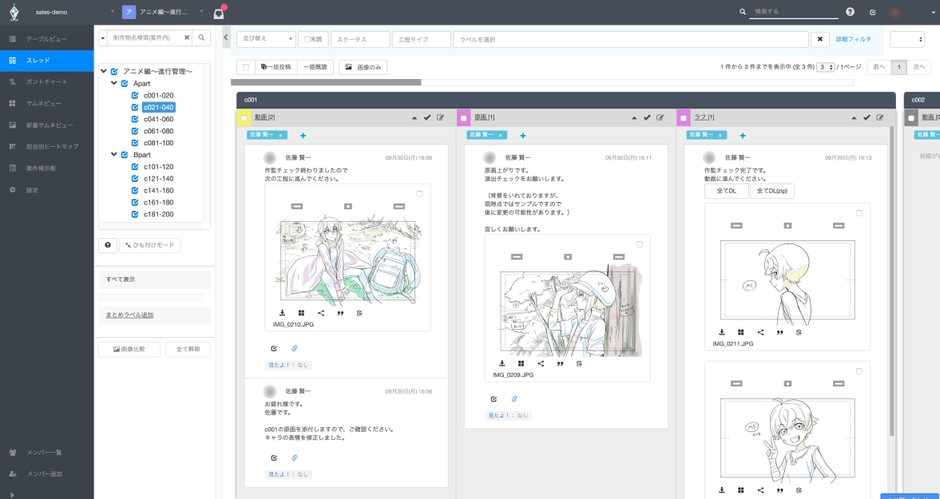Click the 画像のみ images only button
Screen dimensions: 940x499
click(363, 67)
